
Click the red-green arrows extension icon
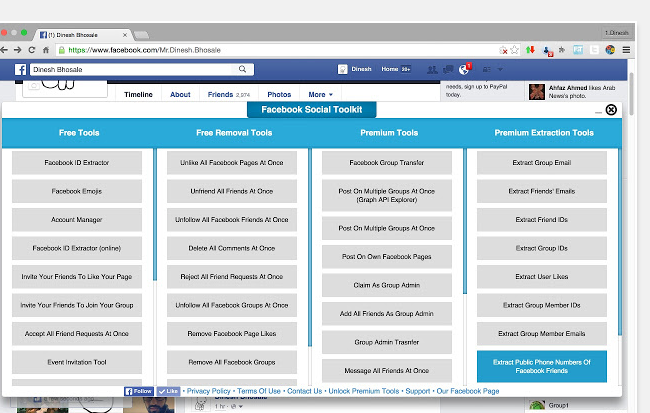point(530,50)
